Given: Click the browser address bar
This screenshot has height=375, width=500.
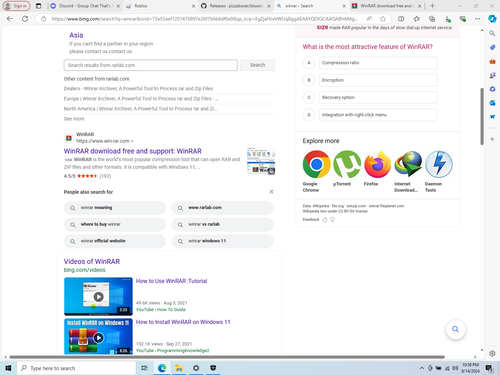Looking at the screenshot, I should click(204, 19).
